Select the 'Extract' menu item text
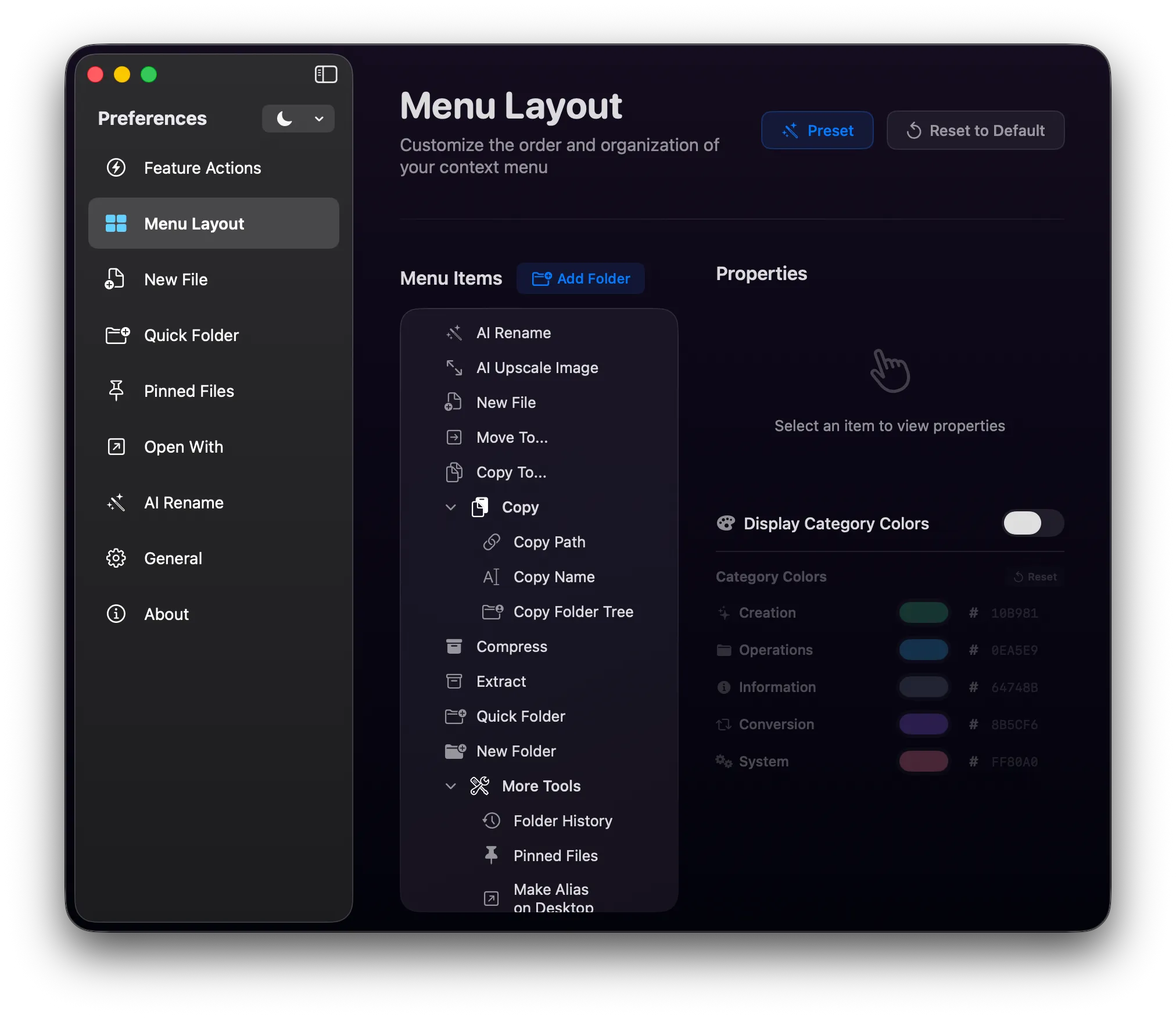This screenshot has width=1176, height=1018. [501, 682]
